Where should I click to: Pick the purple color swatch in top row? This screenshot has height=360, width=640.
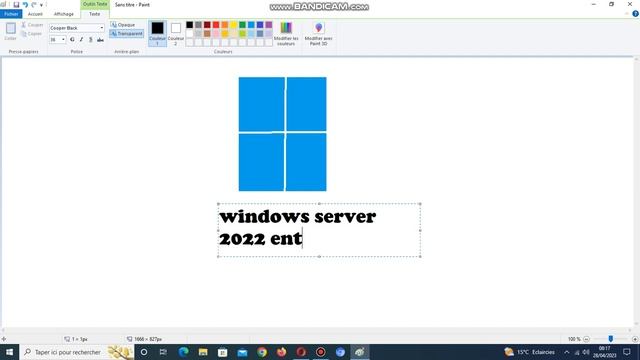269,25
